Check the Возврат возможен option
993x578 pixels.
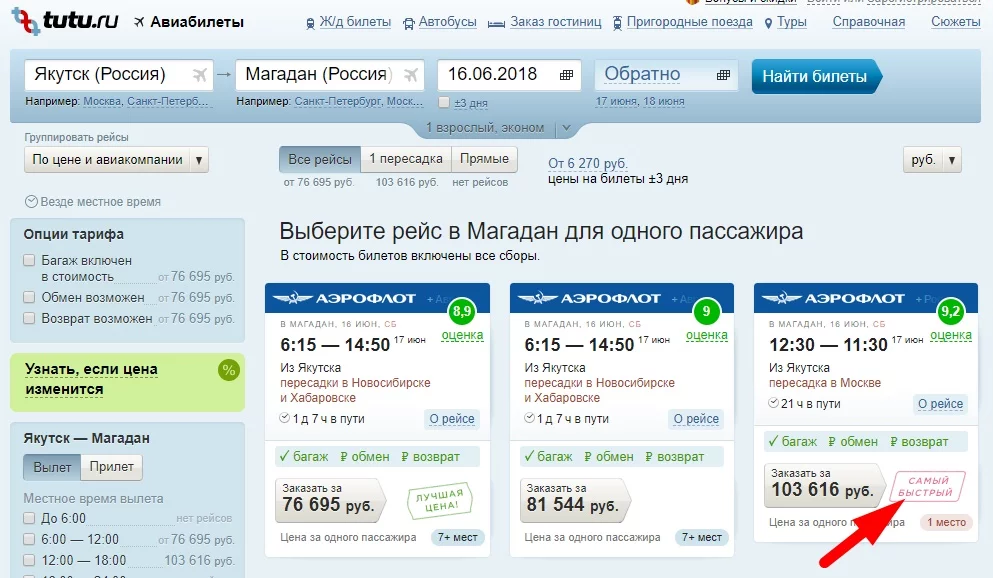(x=29, y=318)
